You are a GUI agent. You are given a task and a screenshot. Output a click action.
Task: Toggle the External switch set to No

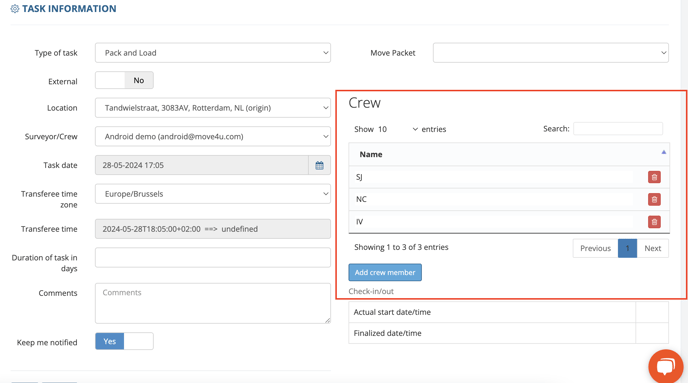pyautogui.click(x=124, y=80)
